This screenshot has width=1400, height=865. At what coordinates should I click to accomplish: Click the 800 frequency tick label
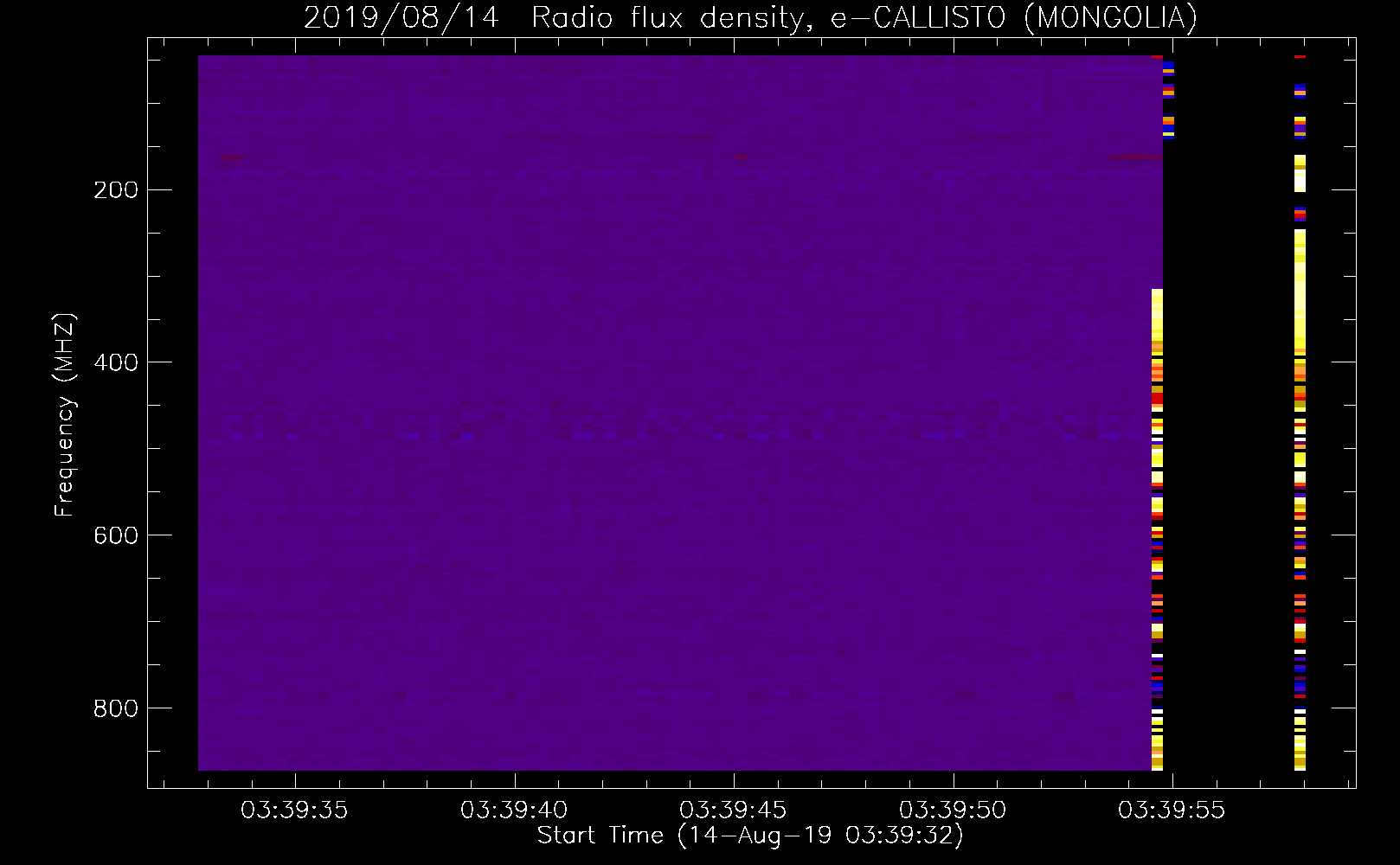pos(116,708)
